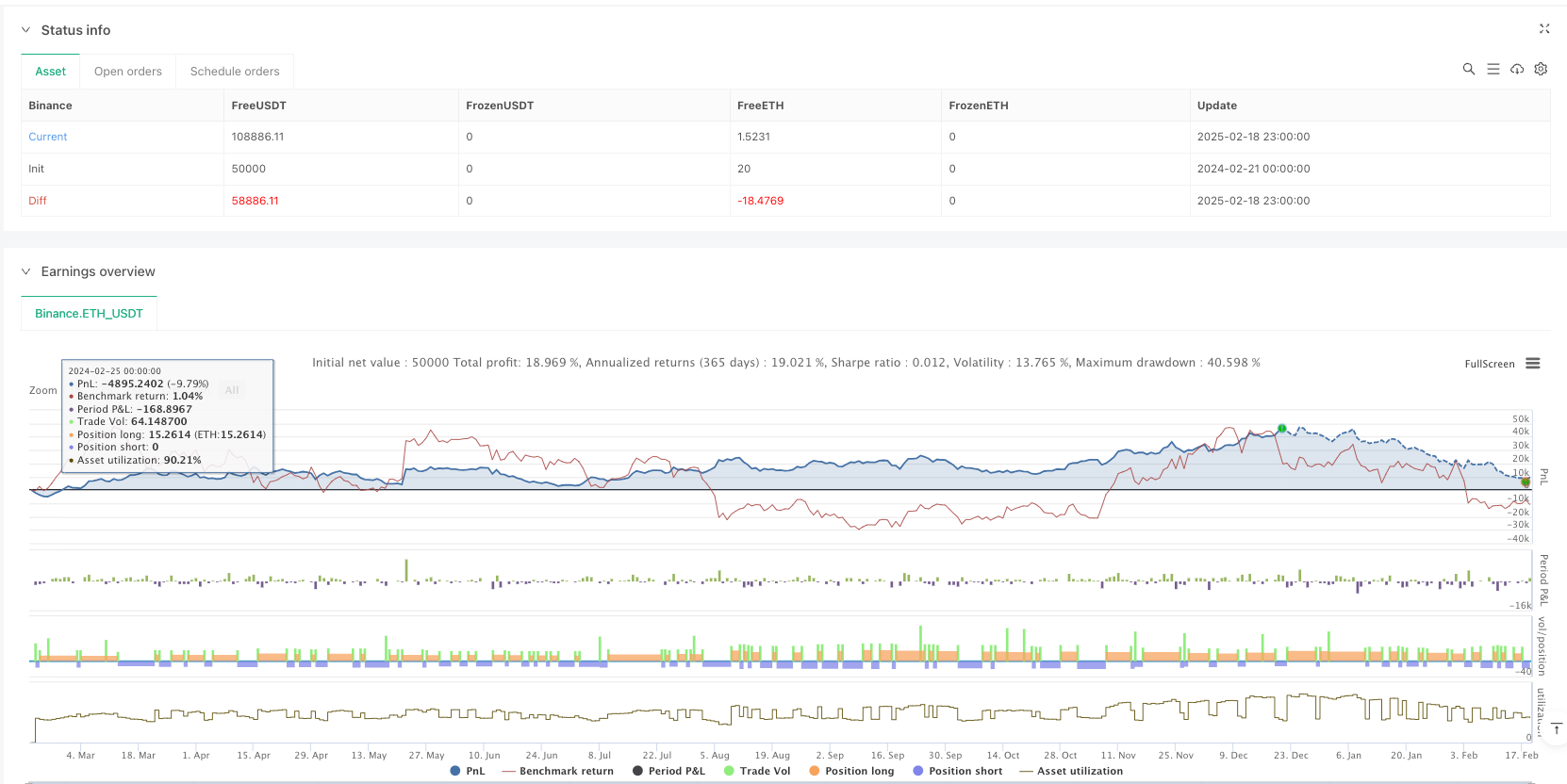Click the list view icon above the table
This screenshot has height=784, width=1567.
pyautogui.click(x=1493, y=69)
